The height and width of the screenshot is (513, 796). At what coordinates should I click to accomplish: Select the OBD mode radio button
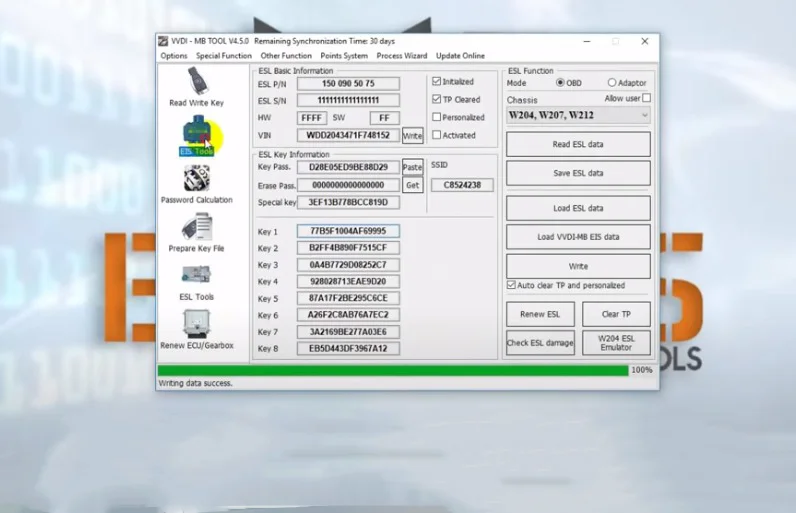click(x=560, y=82)
